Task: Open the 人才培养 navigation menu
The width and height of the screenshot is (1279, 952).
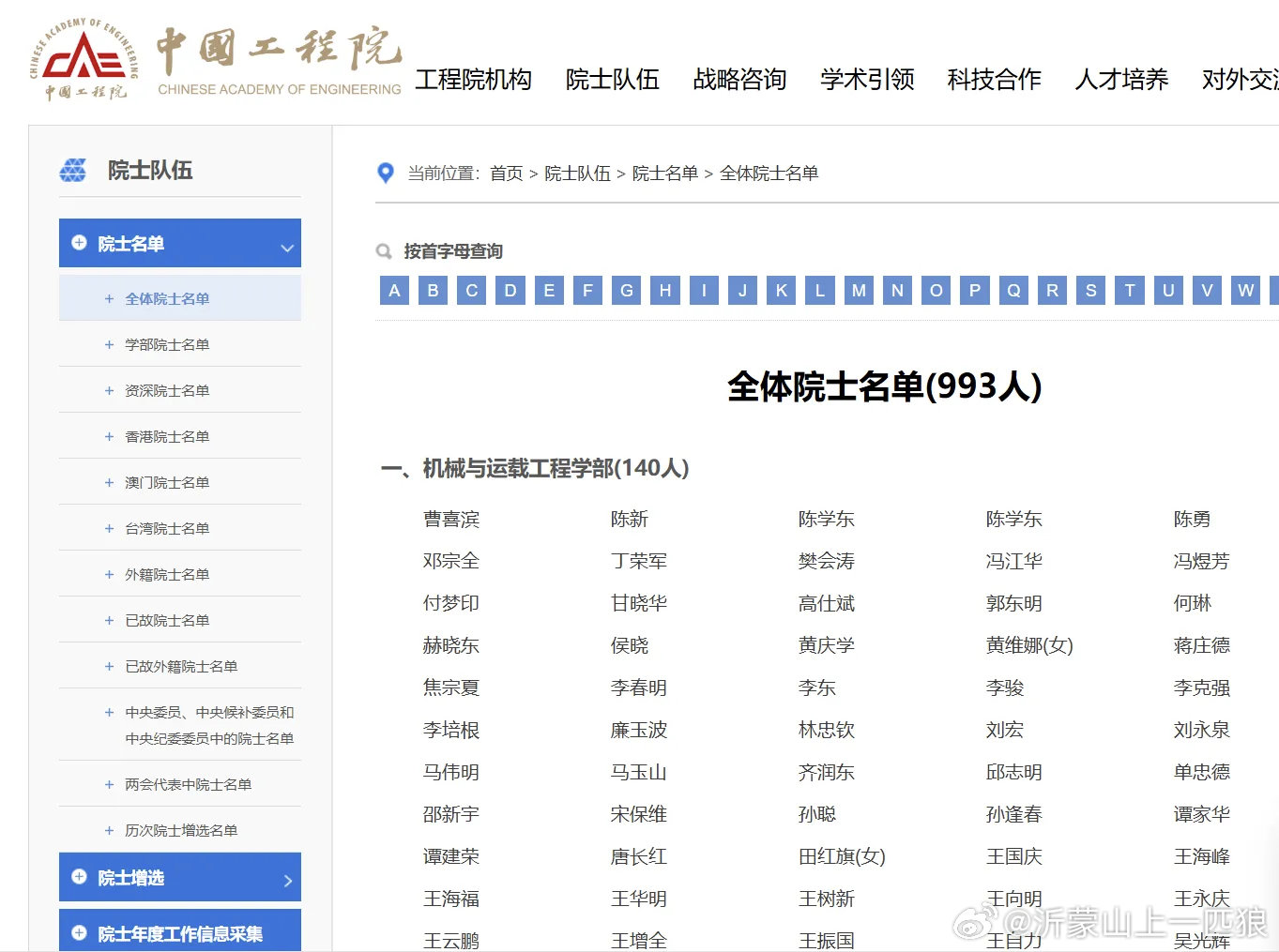Action: pos(1122,80)
